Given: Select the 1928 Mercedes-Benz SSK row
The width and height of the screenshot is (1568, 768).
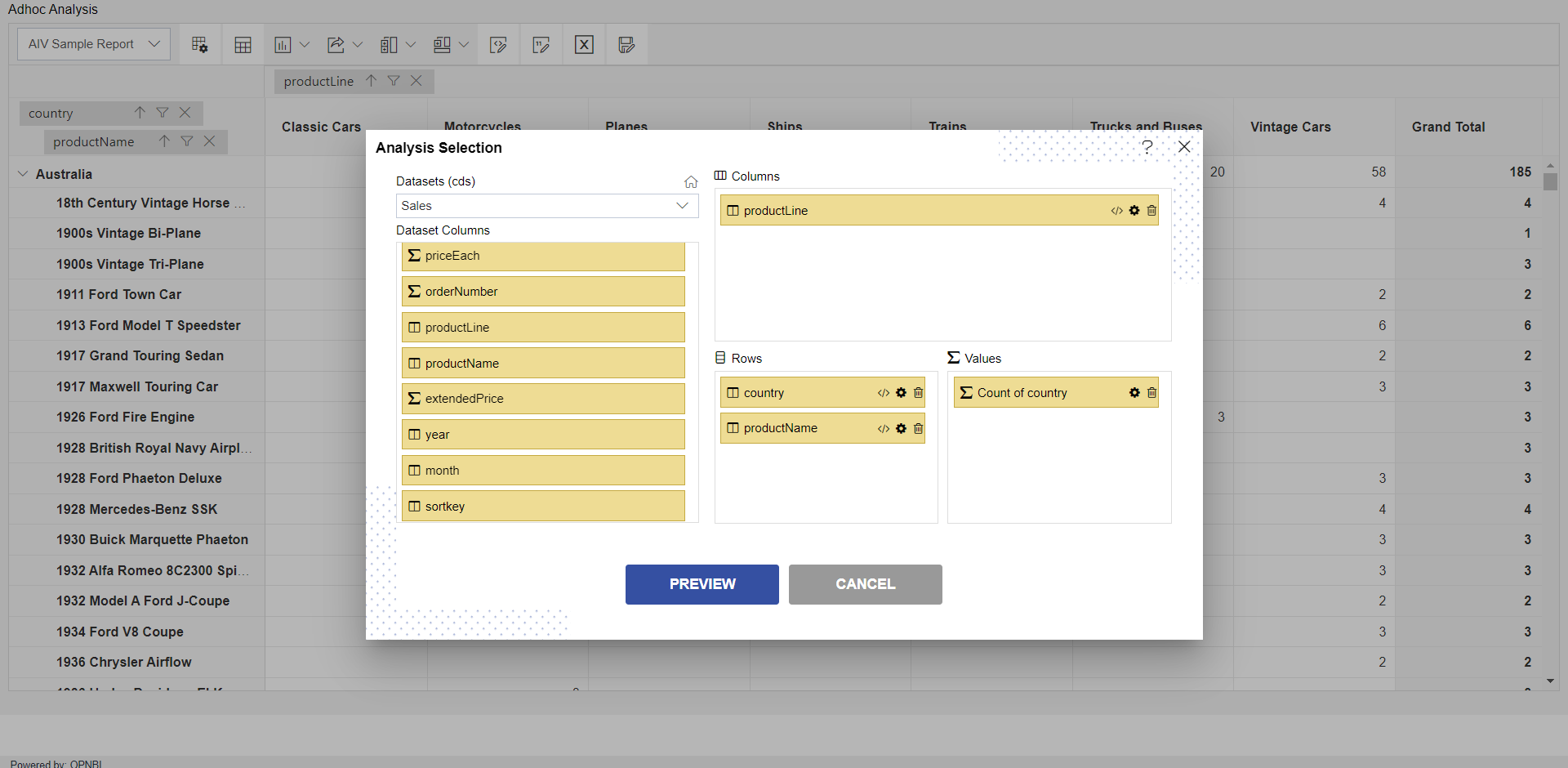Looking at the screenshot, I should [137, 509].
